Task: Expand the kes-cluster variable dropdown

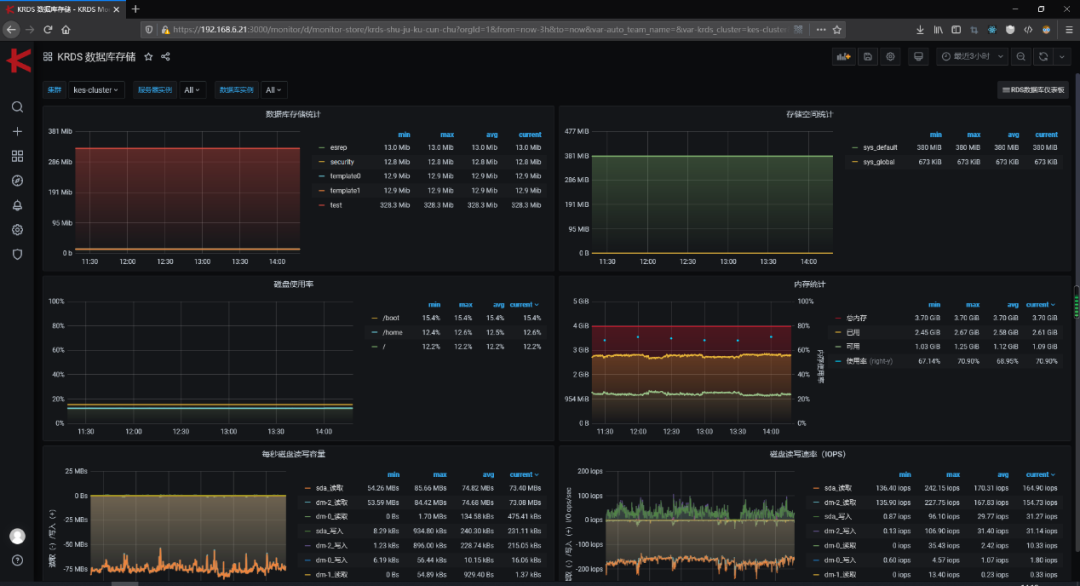Action: (96, 90)
